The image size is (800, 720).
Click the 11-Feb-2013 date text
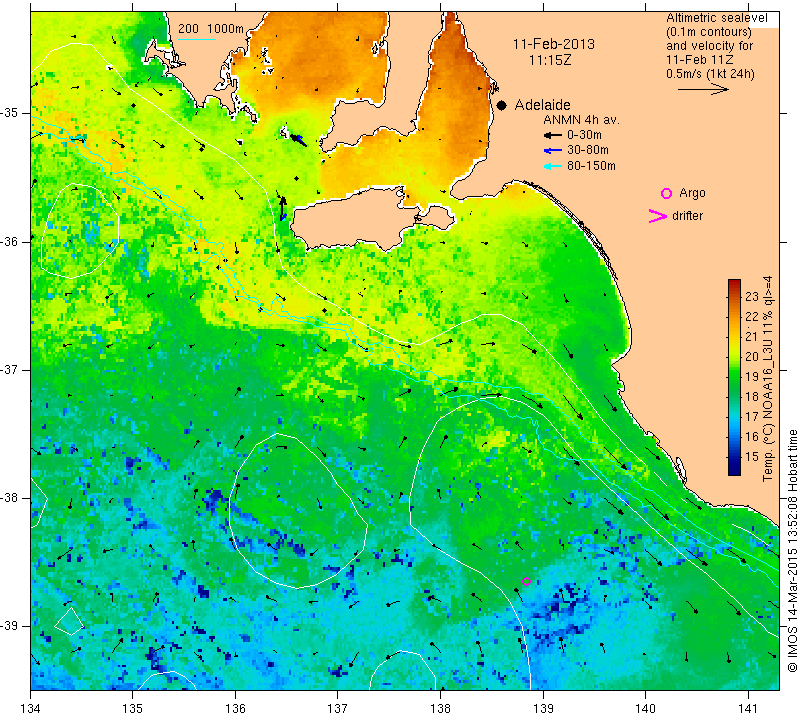pos(554,44)
